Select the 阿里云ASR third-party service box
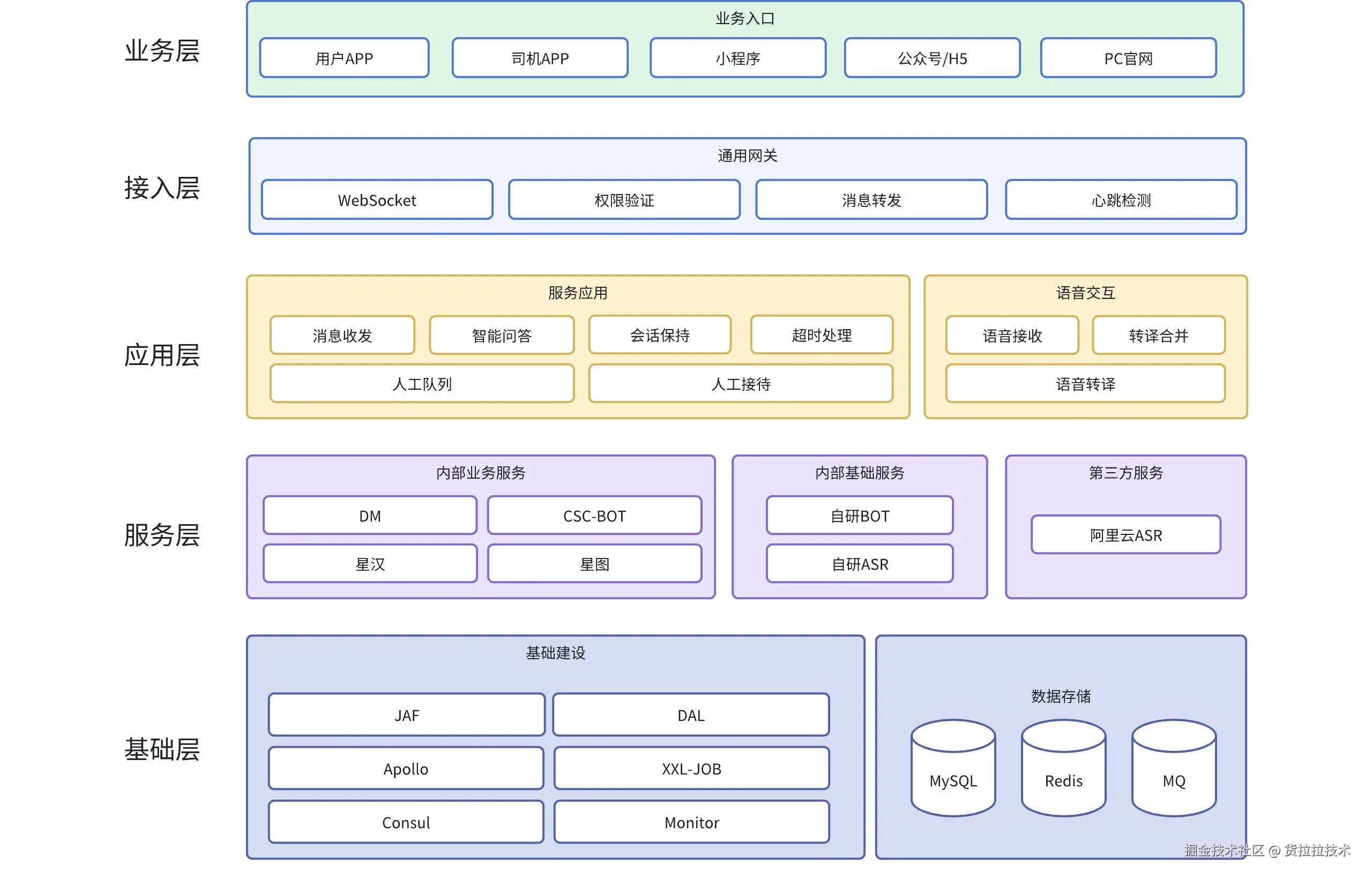Image resolution: width=1372 pixels, height=879 pixels. (1125, 534)
